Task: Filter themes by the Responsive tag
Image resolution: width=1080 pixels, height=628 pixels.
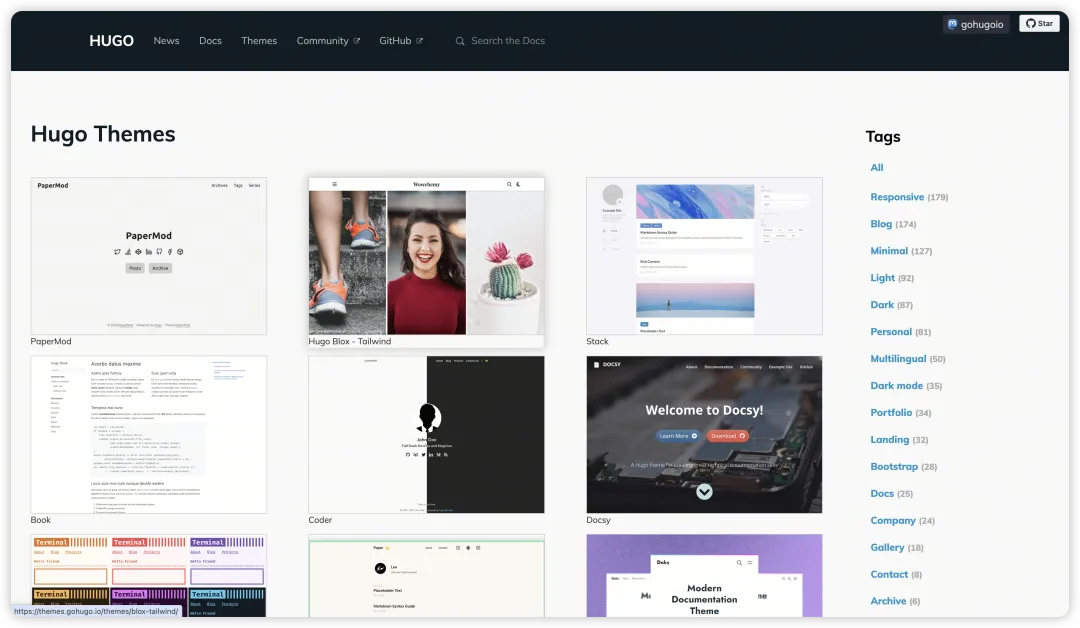Action: coord(896,197)
